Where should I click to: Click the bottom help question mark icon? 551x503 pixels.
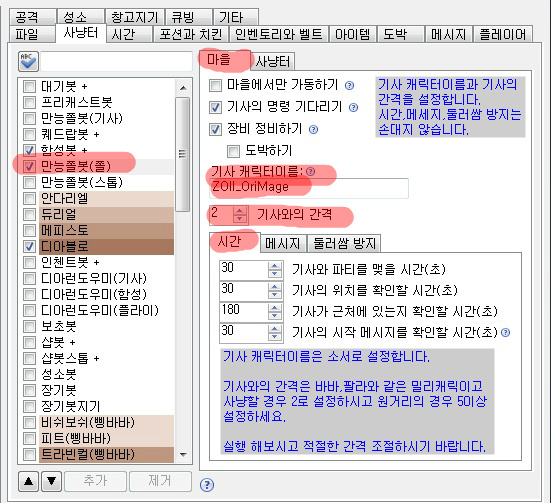click(207, 485)
